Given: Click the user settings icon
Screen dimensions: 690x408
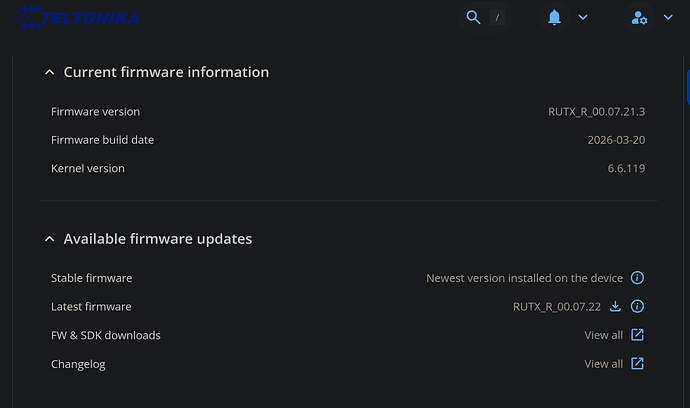Looking at the screenshot, I should pos(639,18).
